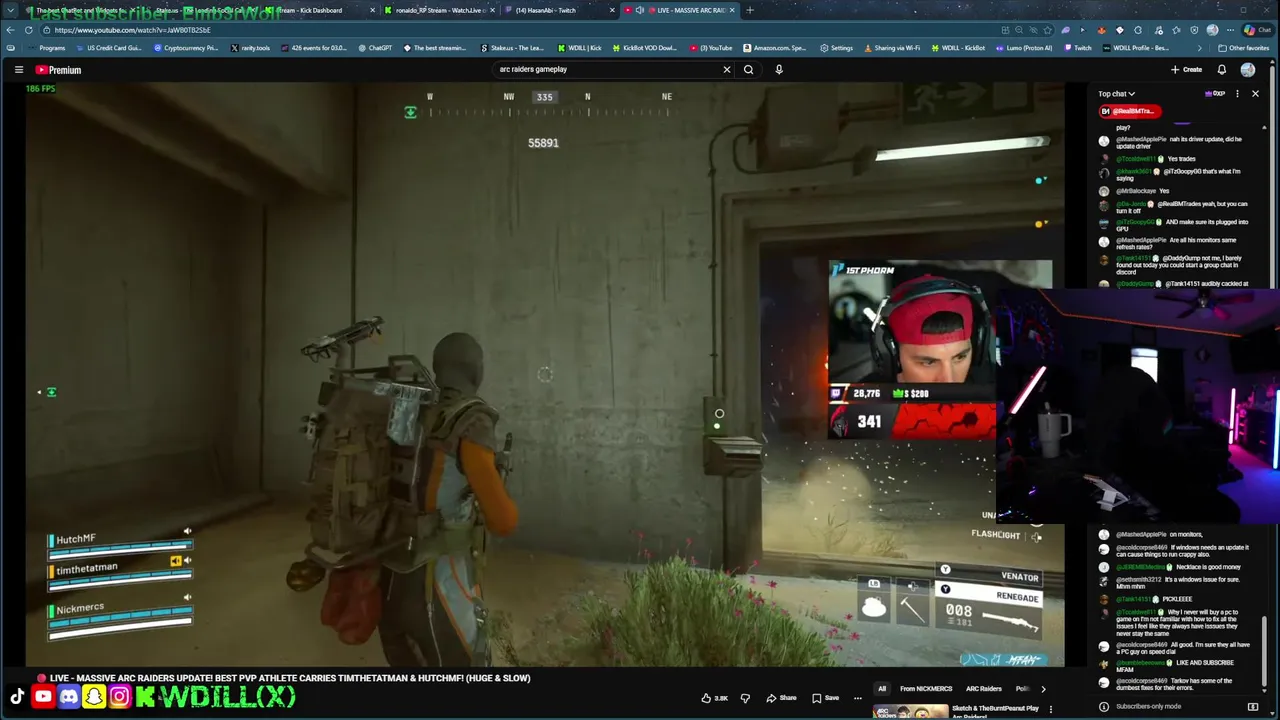Open a new browser tab
The width and height of the screenshot is (1280, 720).
click(x=750, y=10)
